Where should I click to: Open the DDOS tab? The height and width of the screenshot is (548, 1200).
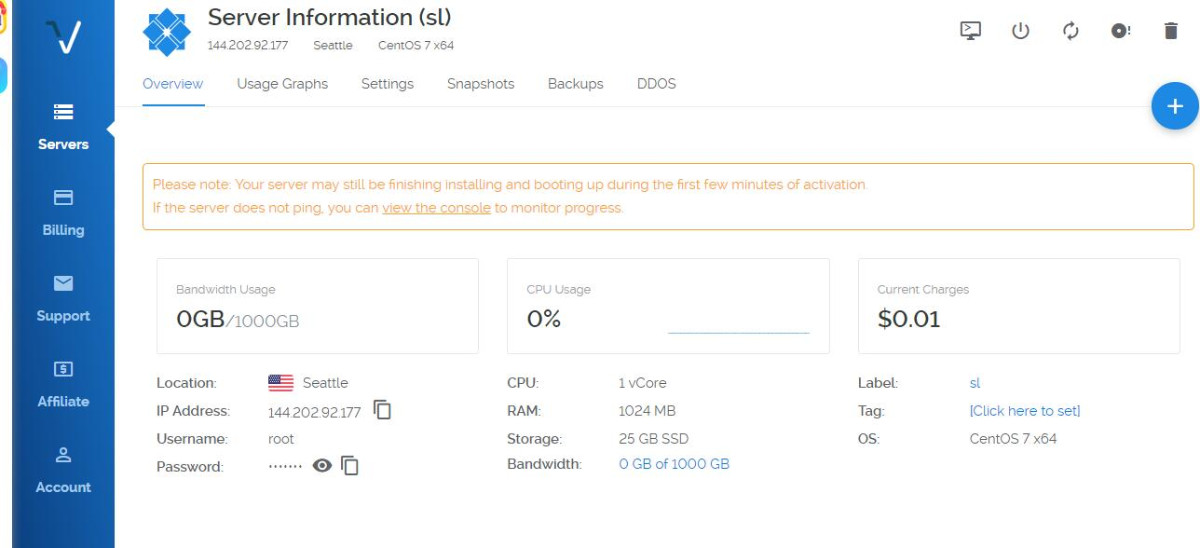[656, 84]
